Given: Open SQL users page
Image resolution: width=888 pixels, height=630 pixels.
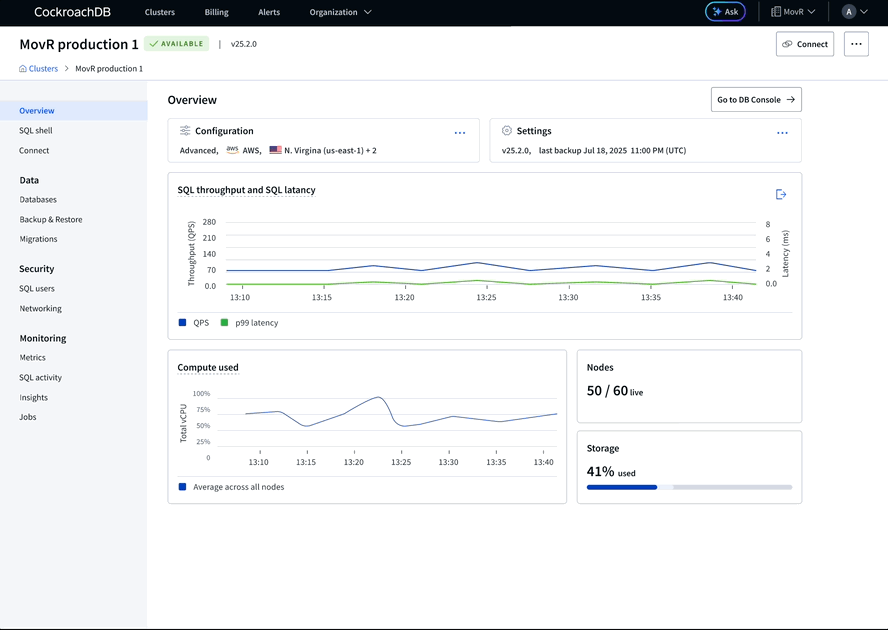Looking at the screenshot, I should coord(37,288).
